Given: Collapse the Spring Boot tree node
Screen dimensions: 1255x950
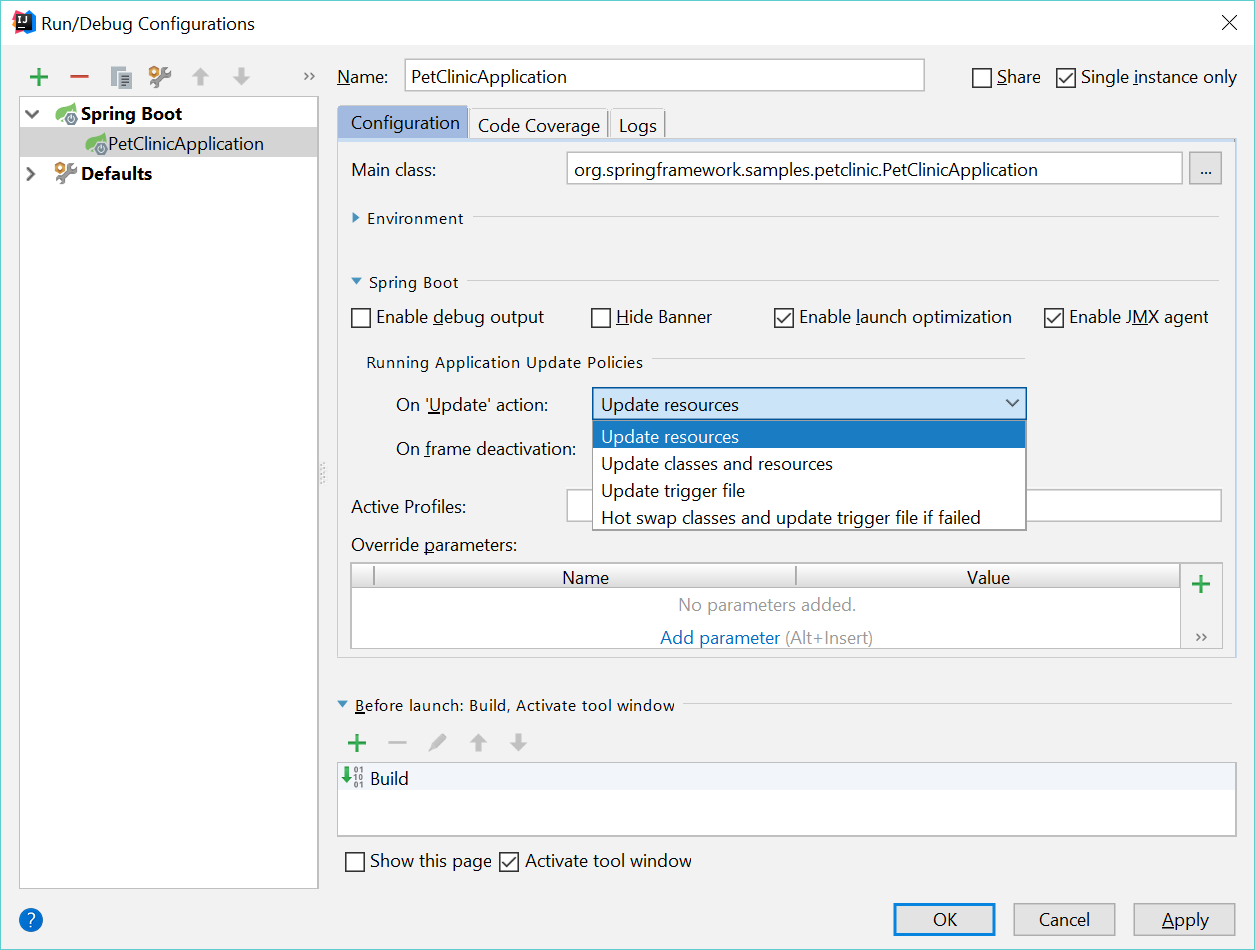Looking at the screenshot, I should [32, 114].
